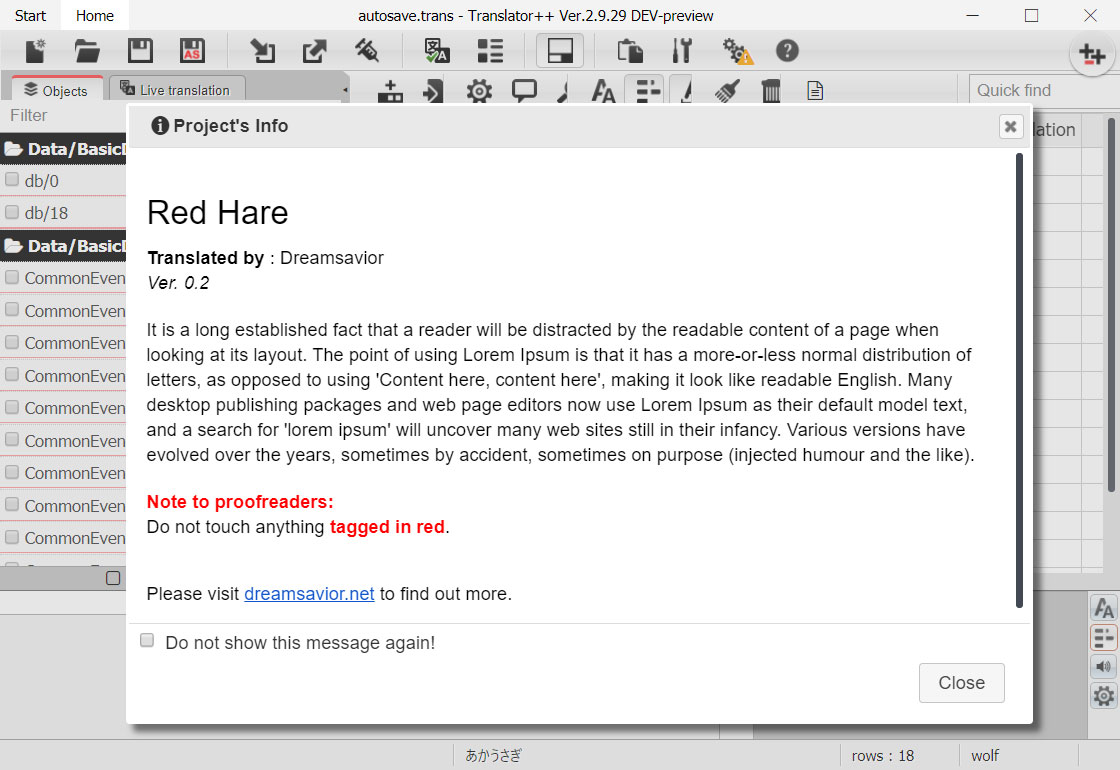Close the Project's Info dialog
1120x770 pixels.
[x=961, y=683]
